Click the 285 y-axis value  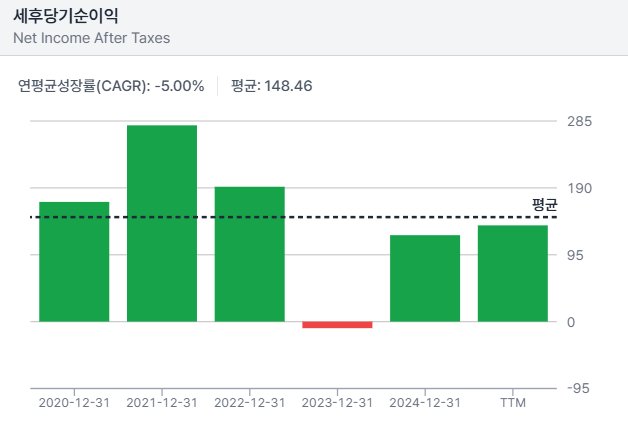click(x=580, y=121)
